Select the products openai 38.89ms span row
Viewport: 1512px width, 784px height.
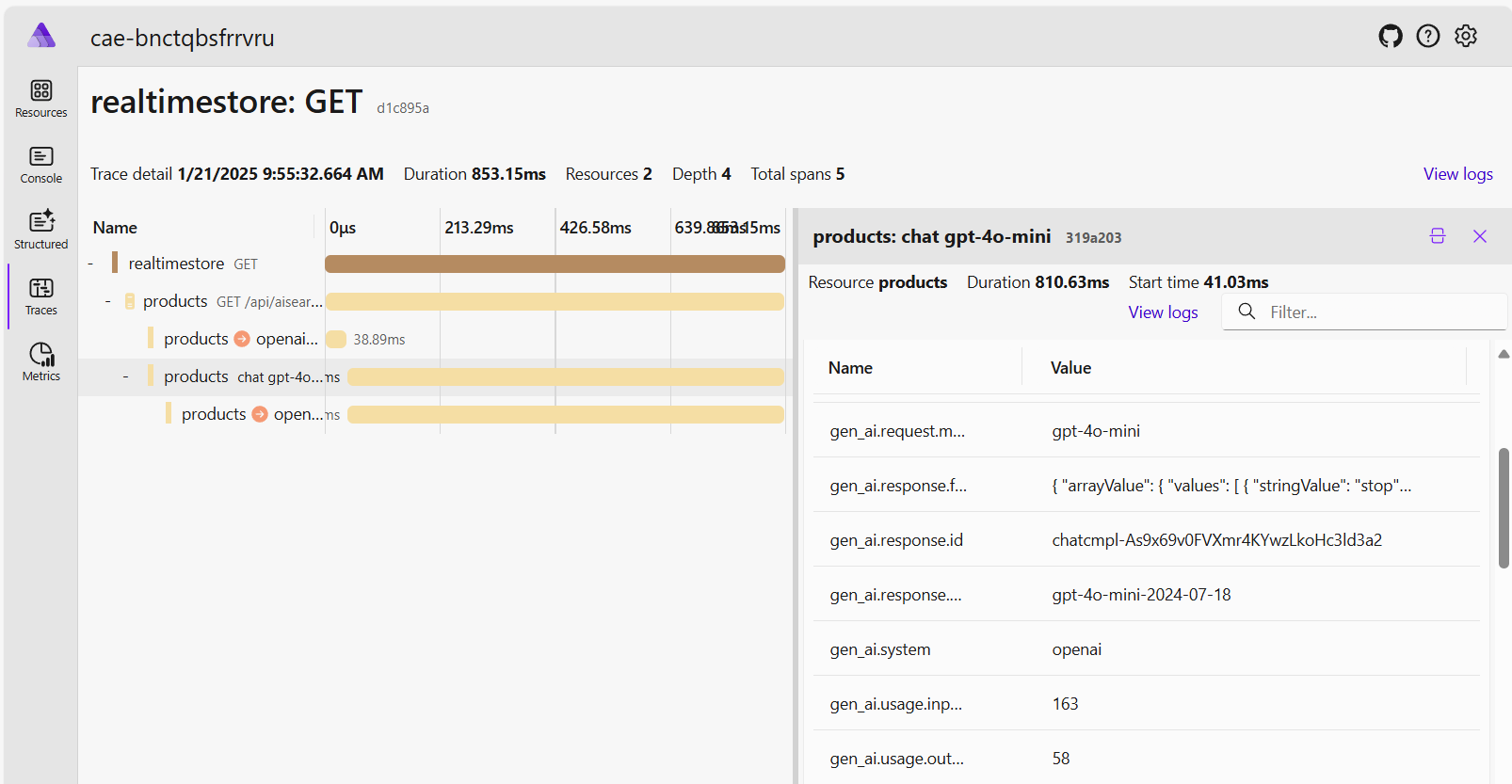pos(435,339)
